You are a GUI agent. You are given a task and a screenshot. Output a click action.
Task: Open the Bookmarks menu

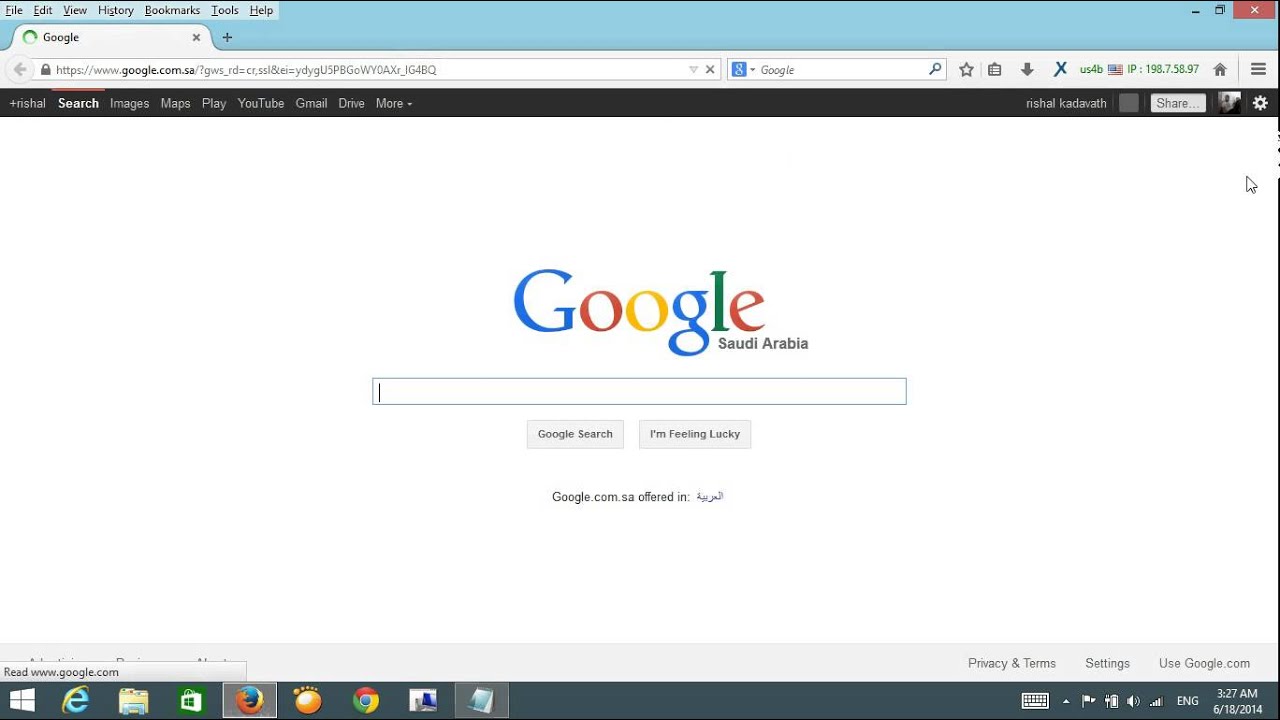172,10
